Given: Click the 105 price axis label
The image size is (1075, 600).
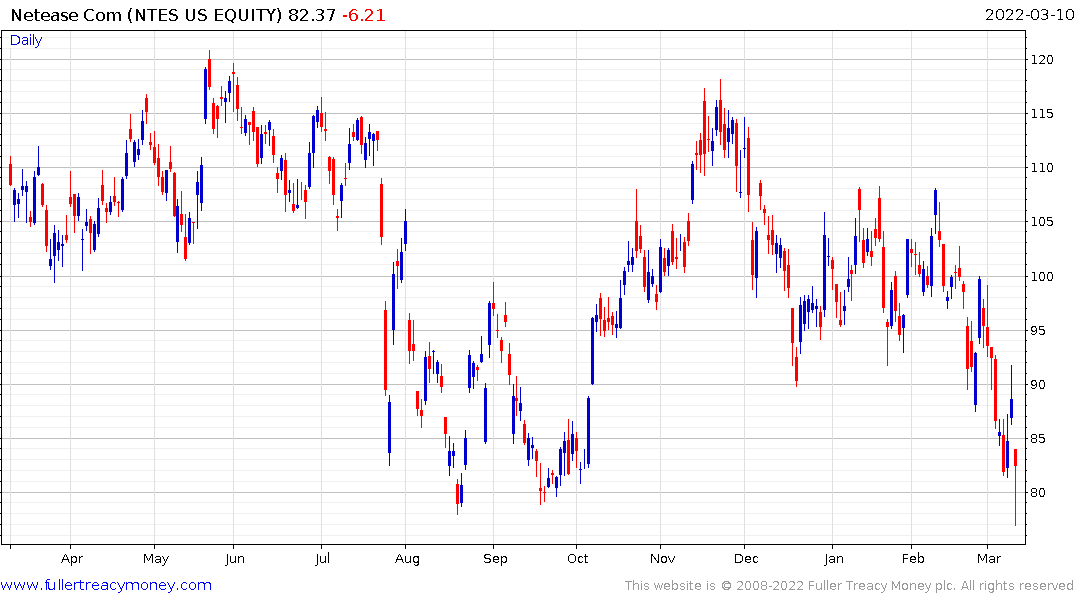Looking at the screenshot, I should [x=1042, y=221].
